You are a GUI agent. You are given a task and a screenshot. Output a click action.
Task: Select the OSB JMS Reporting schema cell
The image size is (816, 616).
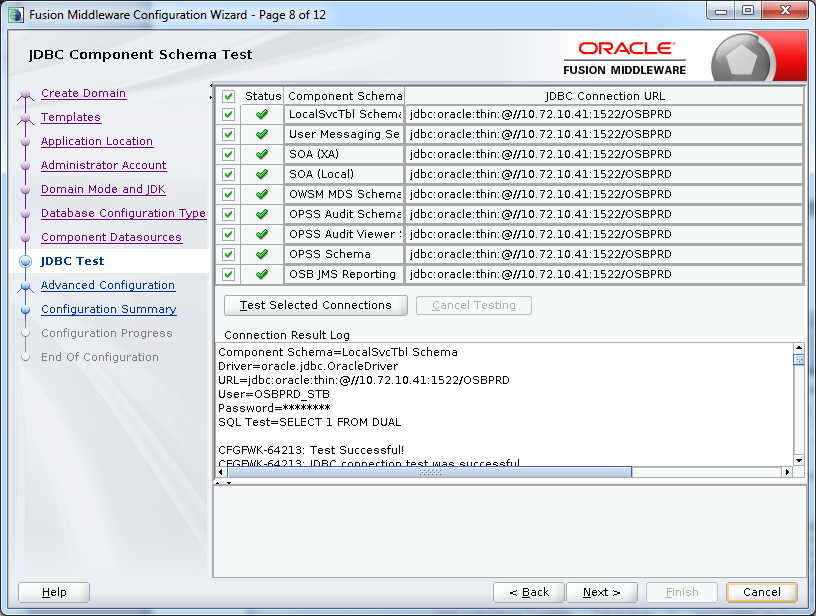[x=345, y=274]
